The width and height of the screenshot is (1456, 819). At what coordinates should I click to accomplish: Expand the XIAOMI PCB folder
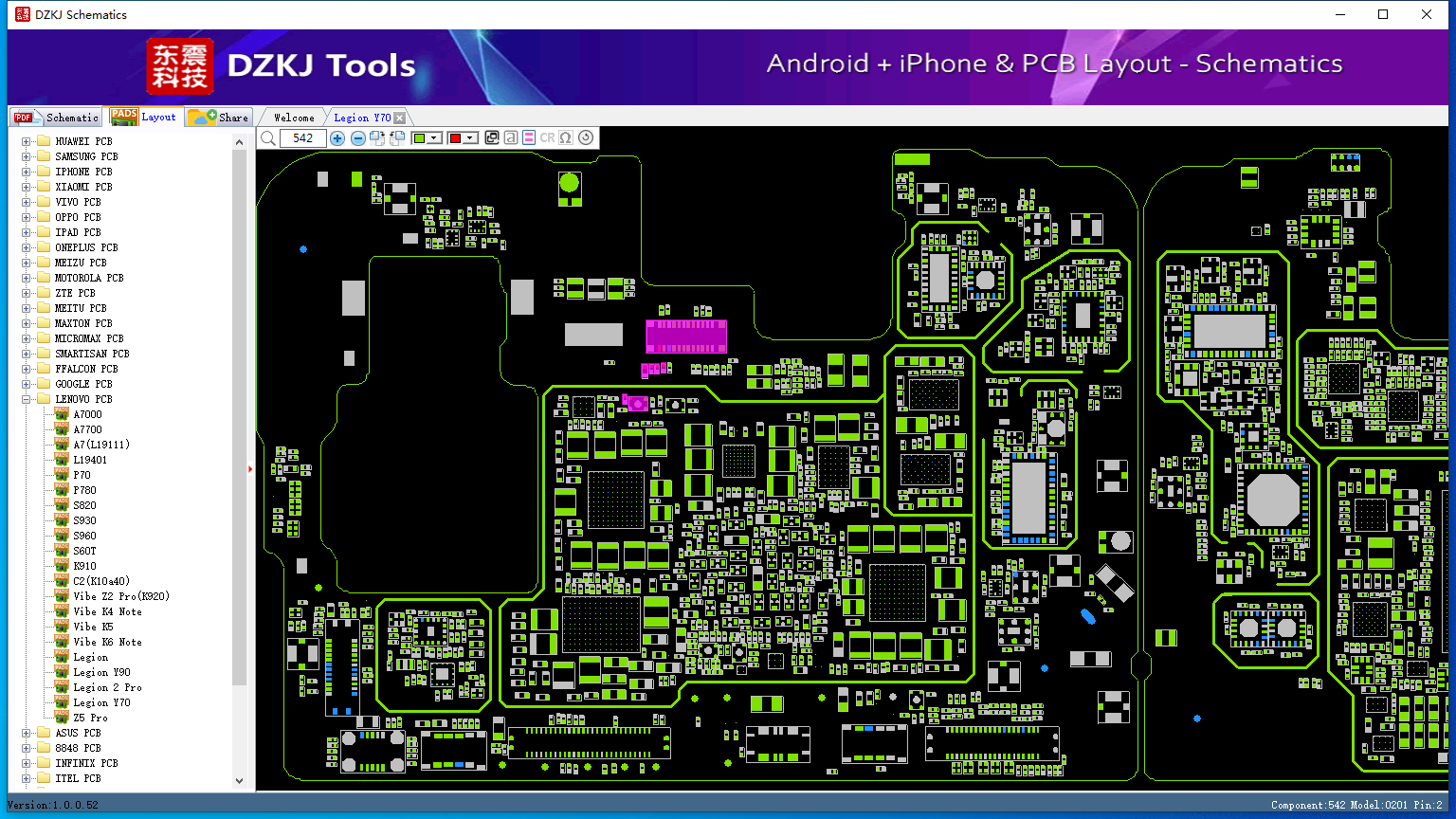(x=27, y=187)
